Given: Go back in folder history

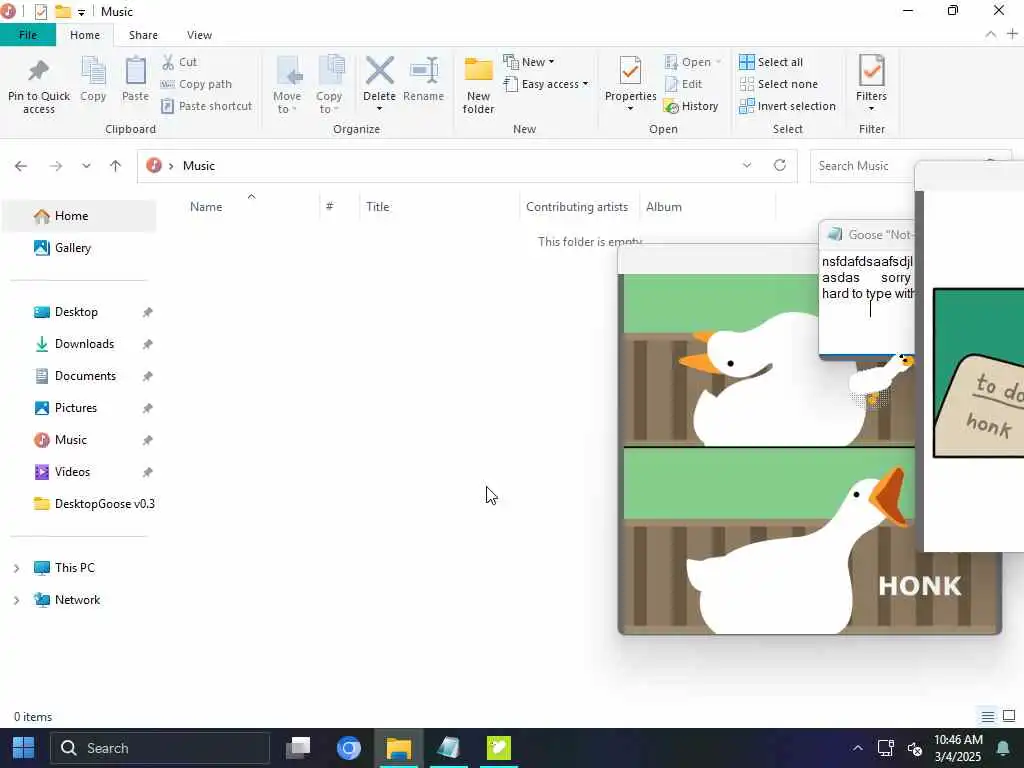Looking at the screenshot, I should pos(21,166).
